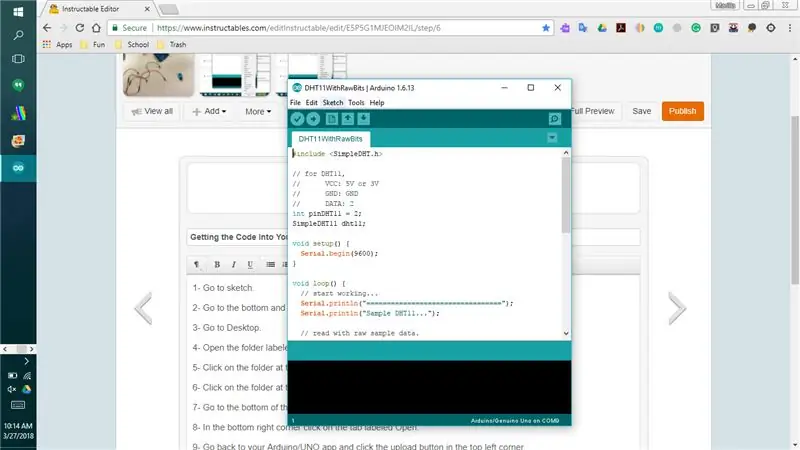Open the Windows Start menu
800x450 pixels.
tap(18, 11)
